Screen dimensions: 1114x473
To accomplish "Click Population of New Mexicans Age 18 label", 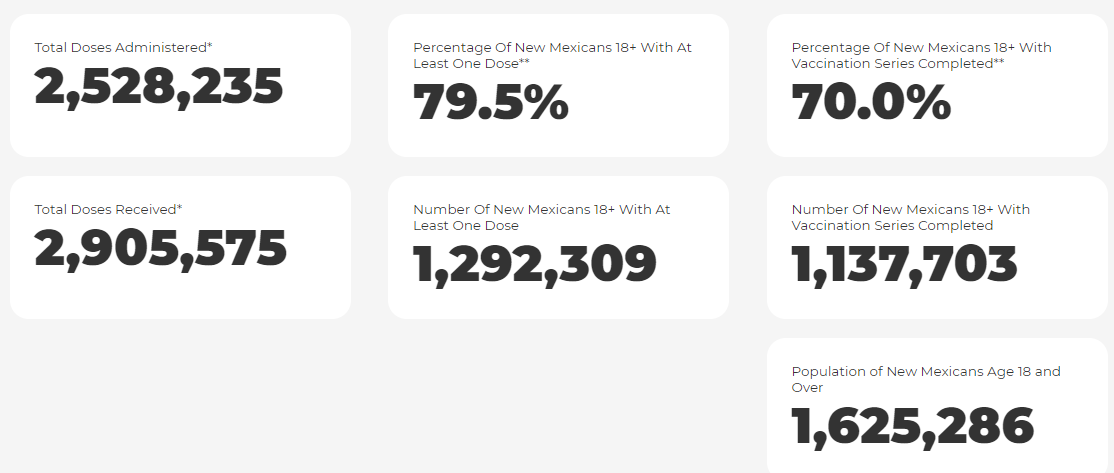I will pos(925,379).
